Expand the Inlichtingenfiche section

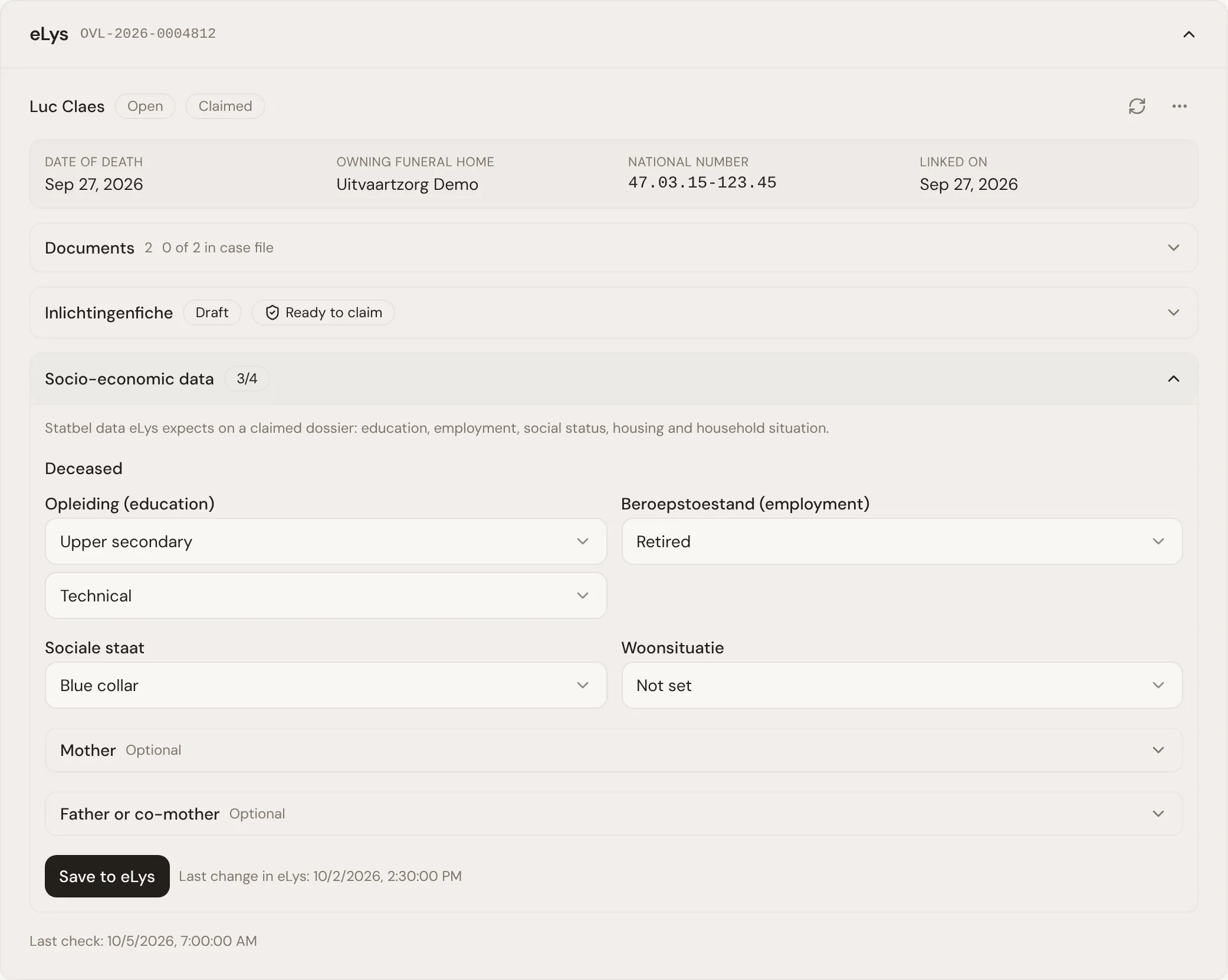pos(613,313)
